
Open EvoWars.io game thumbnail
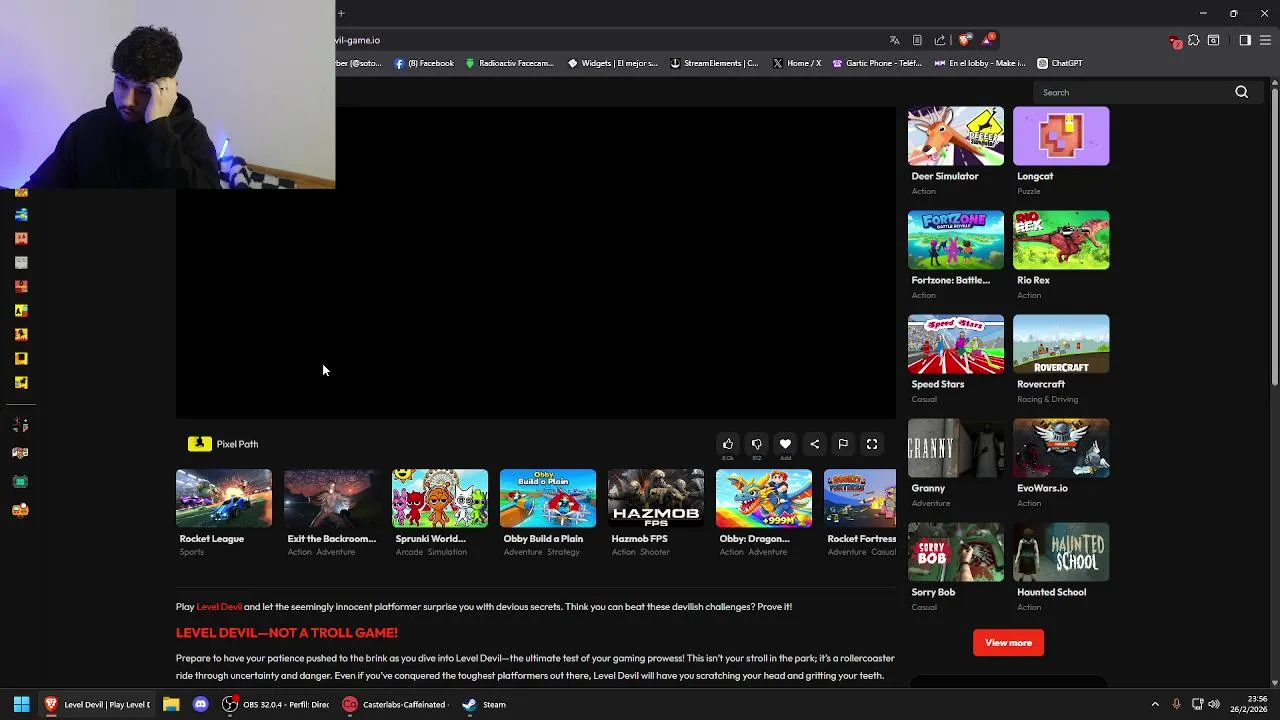coord(1061,448)
